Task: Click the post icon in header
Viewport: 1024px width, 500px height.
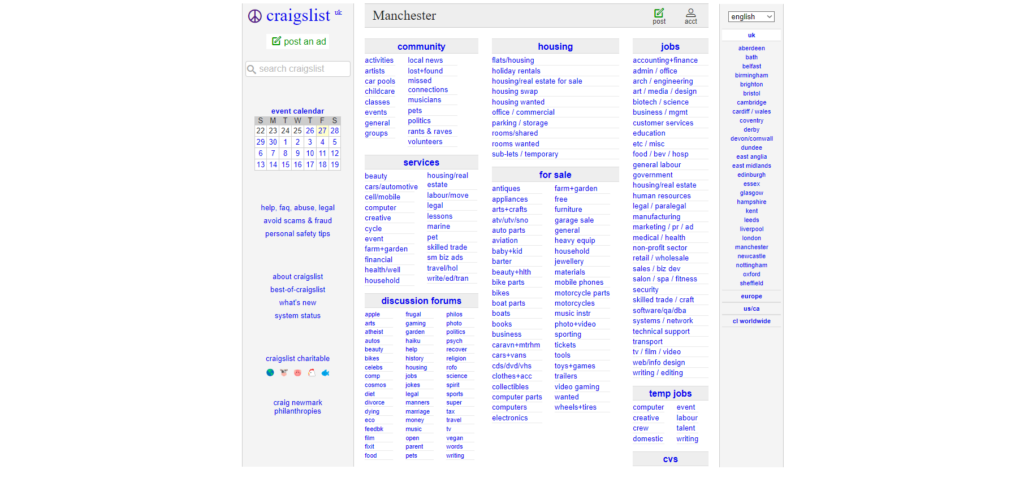Action: [659, 14]
